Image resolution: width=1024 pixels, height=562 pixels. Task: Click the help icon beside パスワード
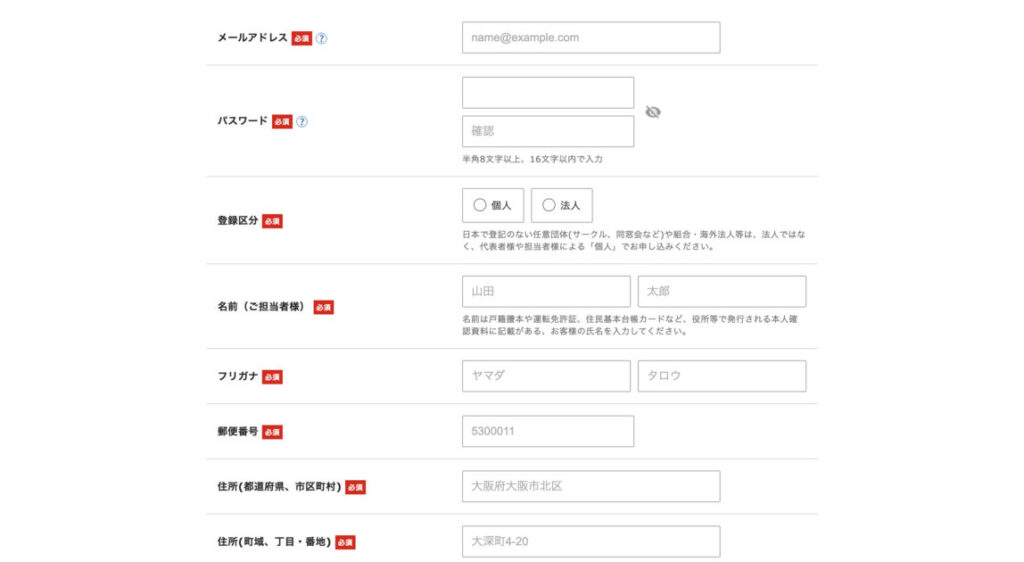(302, 122)
